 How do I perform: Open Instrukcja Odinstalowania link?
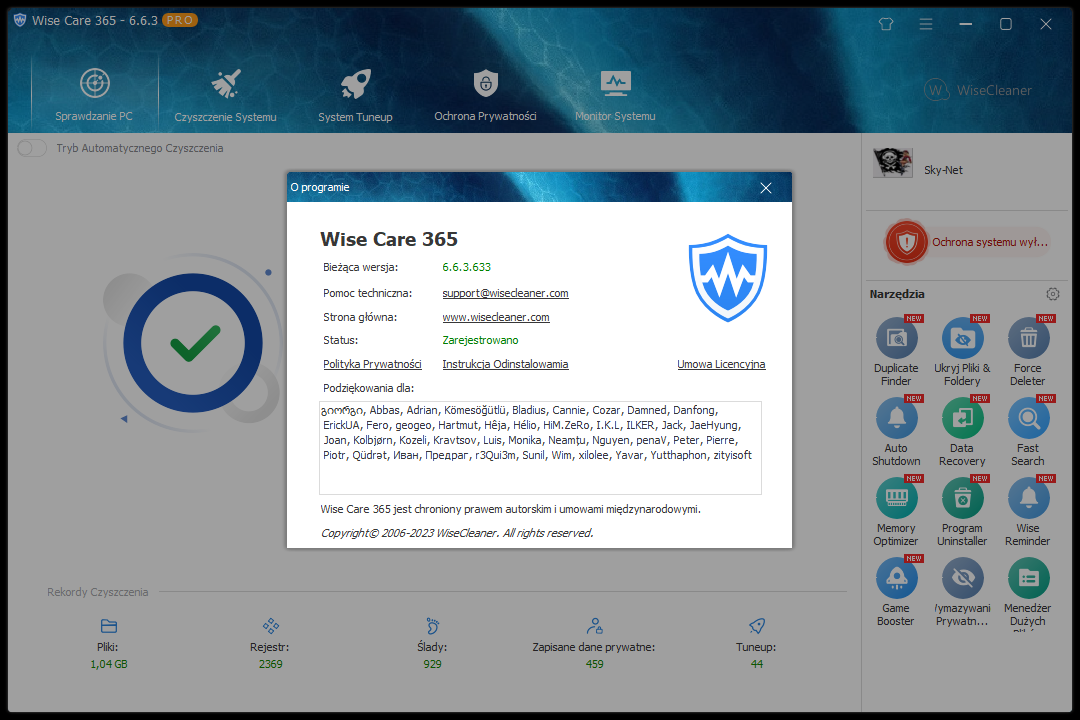pyautogui.click(x=505, y=364)
